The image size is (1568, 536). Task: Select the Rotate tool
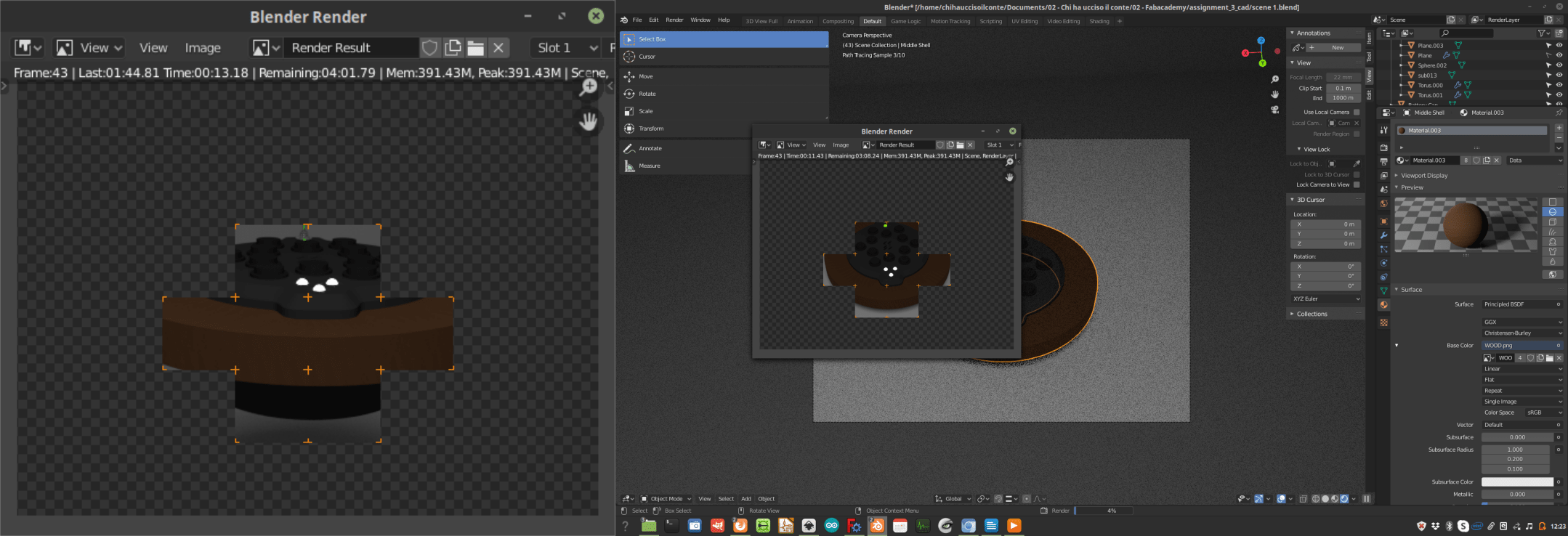[x=724, y=94]
